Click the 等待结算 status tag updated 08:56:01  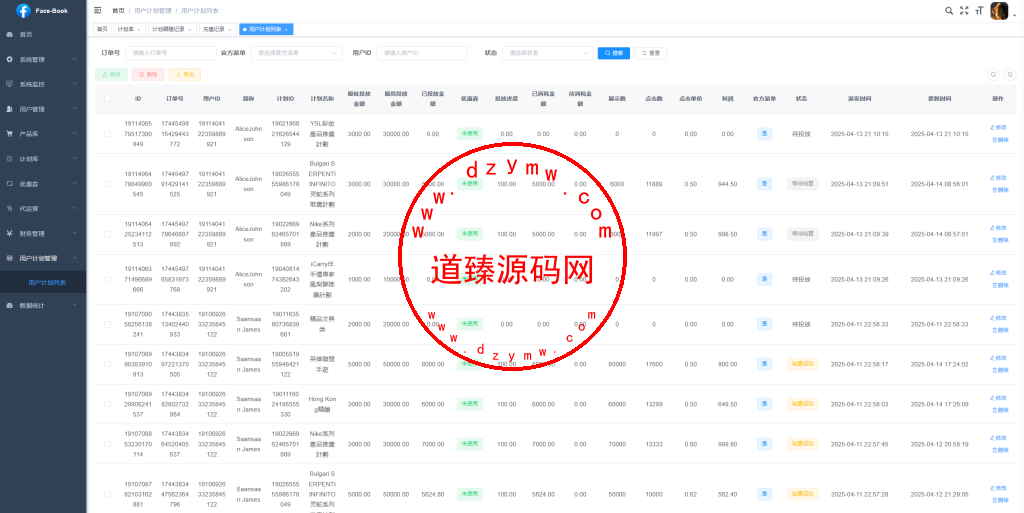(803, 184)
